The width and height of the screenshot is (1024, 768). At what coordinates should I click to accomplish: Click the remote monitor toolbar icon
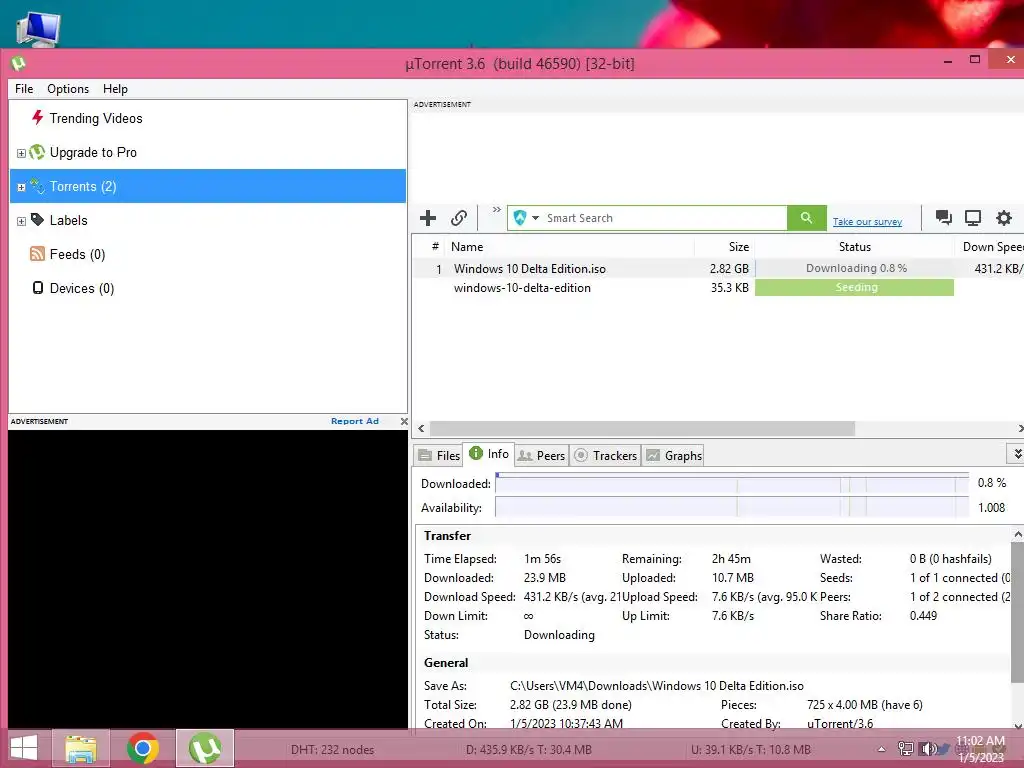[x=973, y=217]
